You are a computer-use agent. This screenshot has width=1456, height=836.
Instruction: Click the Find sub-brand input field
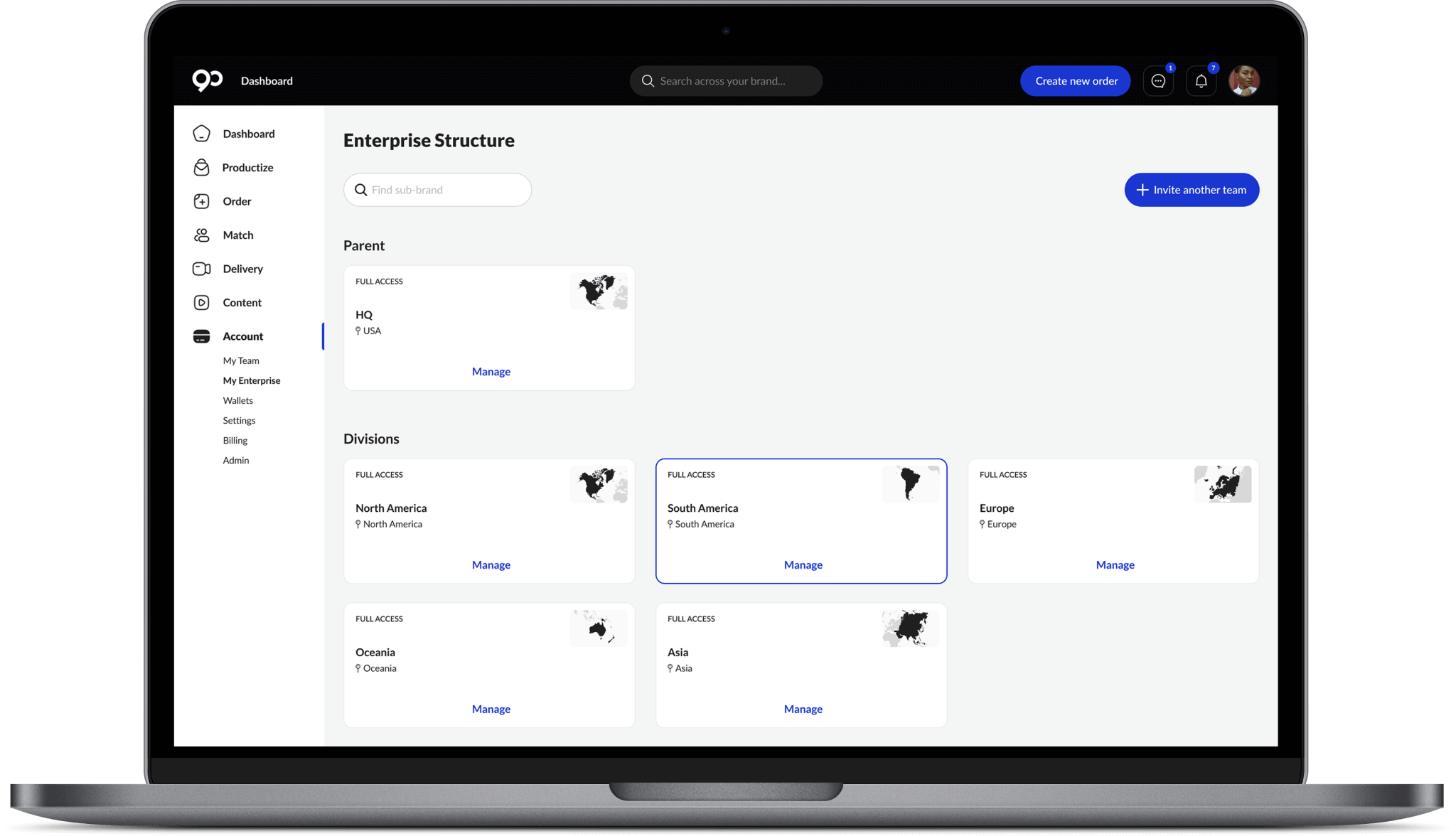coord(437,189)
